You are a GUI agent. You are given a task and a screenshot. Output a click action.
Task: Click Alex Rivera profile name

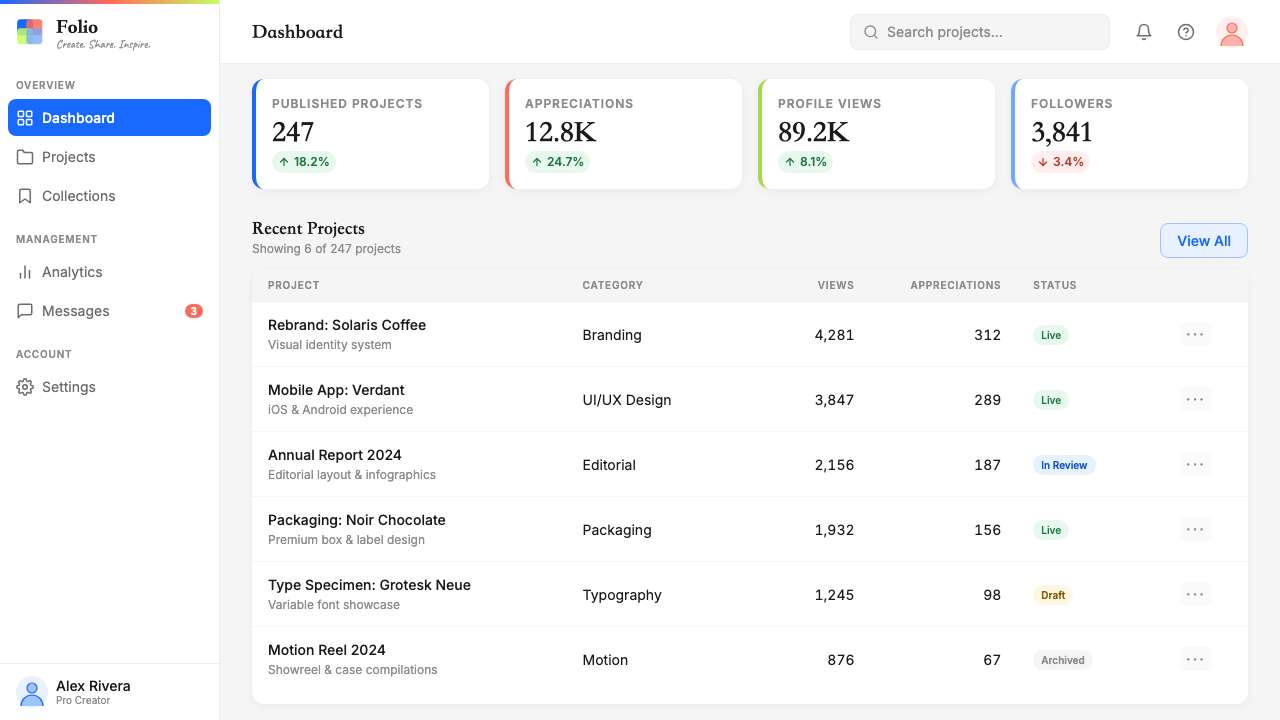point(93,686)
